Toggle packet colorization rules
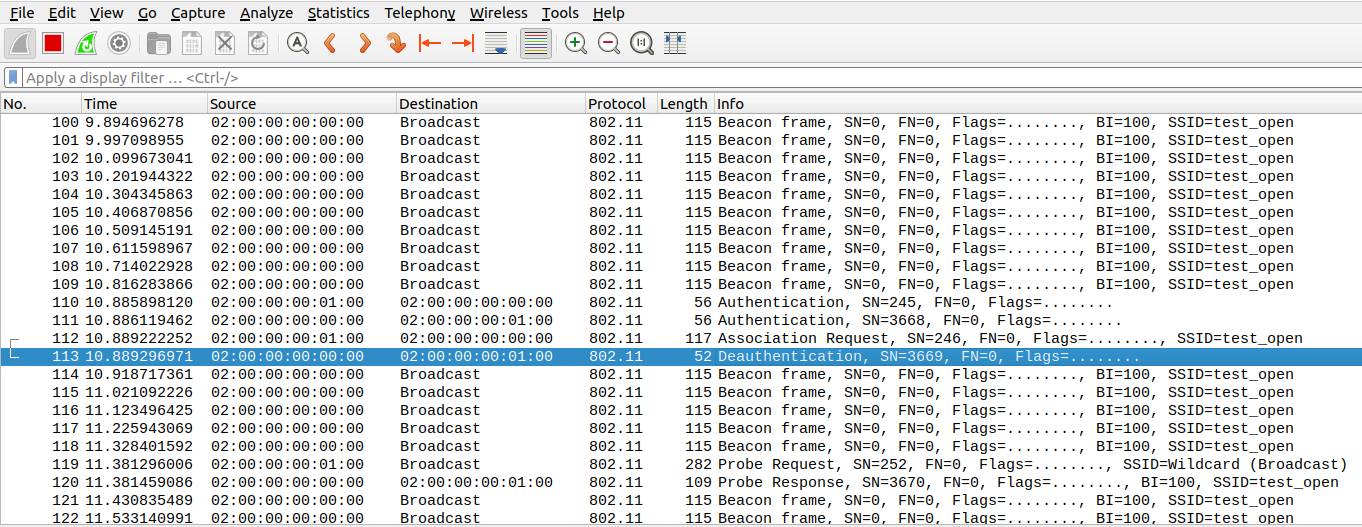 click(x=536, y=43)
